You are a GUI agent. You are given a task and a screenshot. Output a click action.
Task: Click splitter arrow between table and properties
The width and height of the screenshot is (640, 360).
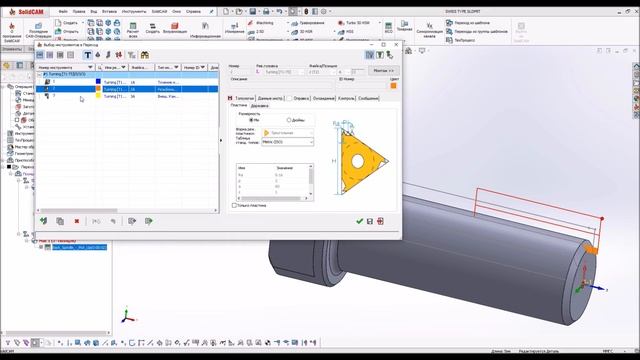pos(221,141)
